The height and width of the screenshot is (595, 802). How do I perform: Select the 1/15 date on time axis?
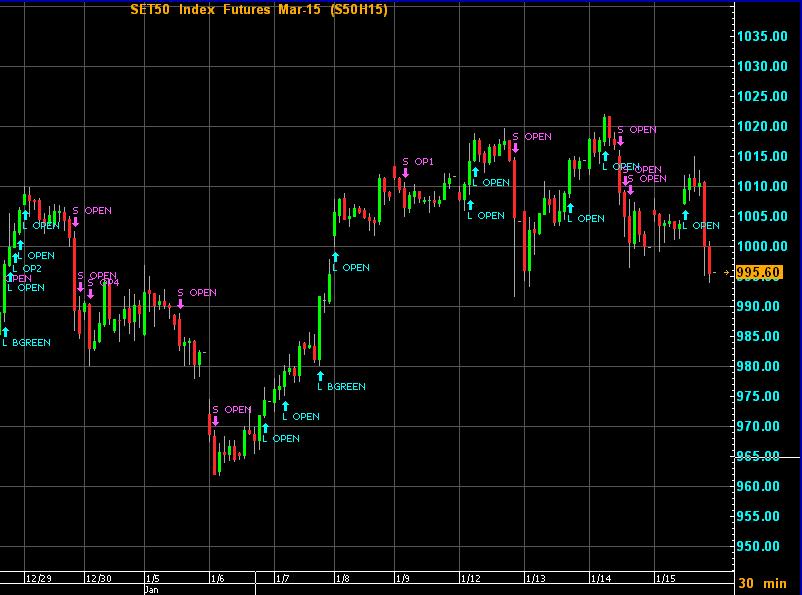pos(664,578)
